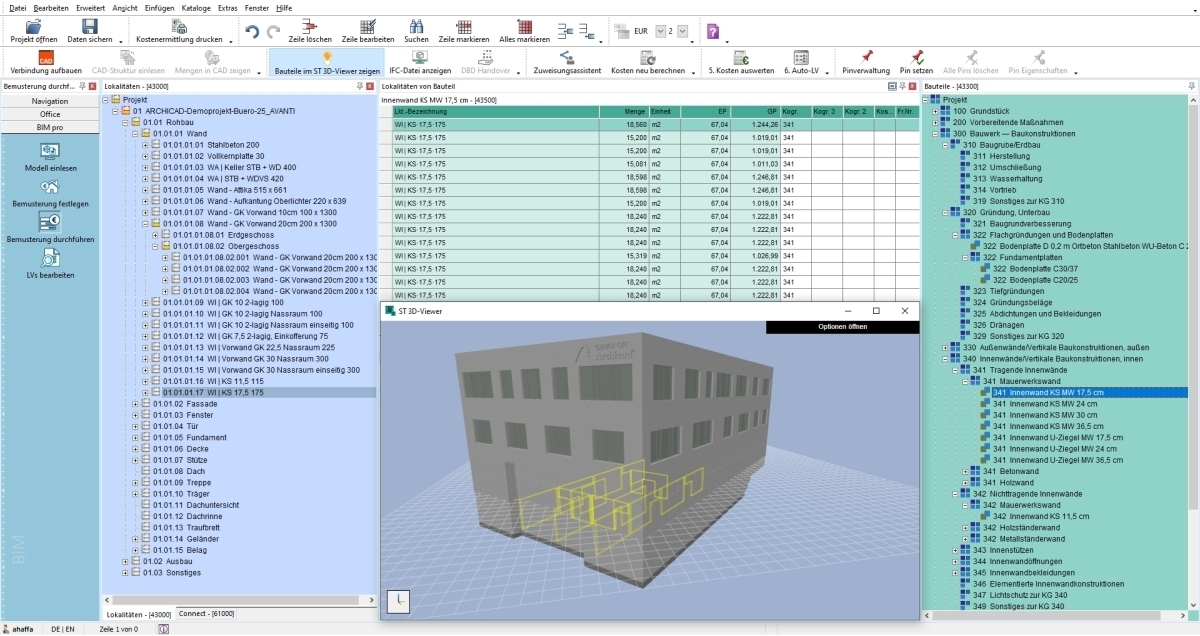Open the Office navigation section
Screen dimensions: 1200x636
(50, 114)
